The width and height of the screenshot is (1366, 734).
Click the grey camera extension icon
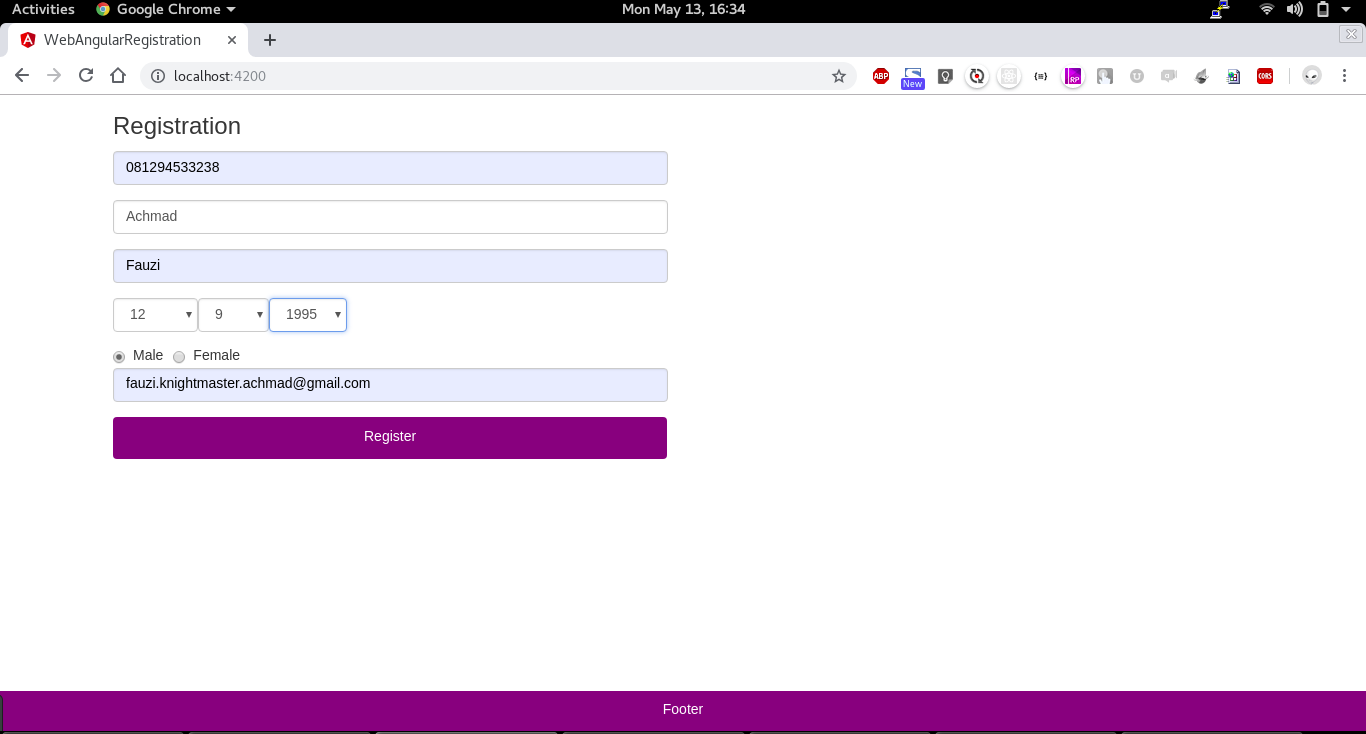point(1169,76)
